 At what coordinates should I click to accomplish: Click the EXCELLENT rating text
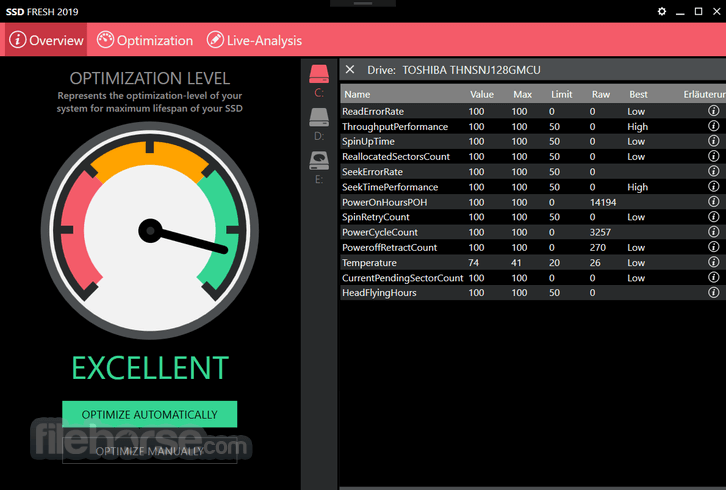[150, 368]
